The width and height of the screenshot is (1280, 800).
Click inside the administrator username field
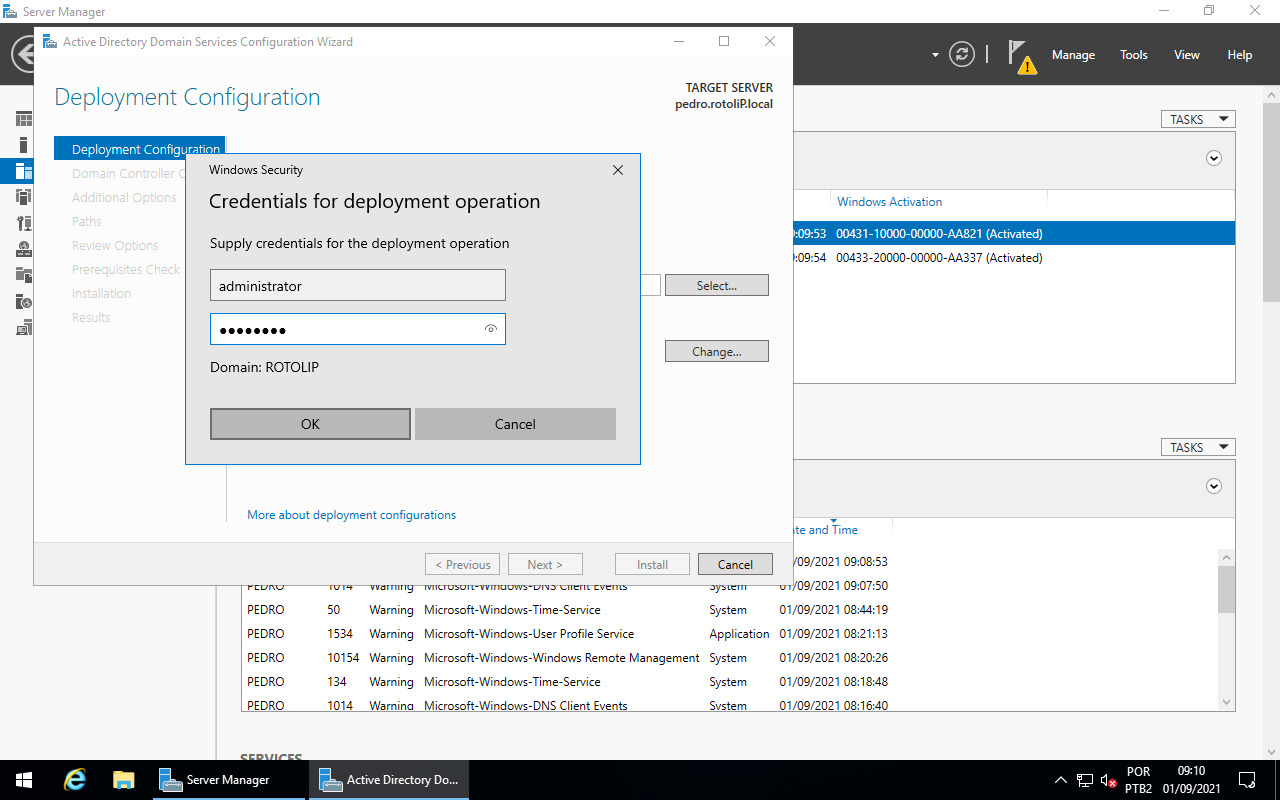(x=357, y=284)
